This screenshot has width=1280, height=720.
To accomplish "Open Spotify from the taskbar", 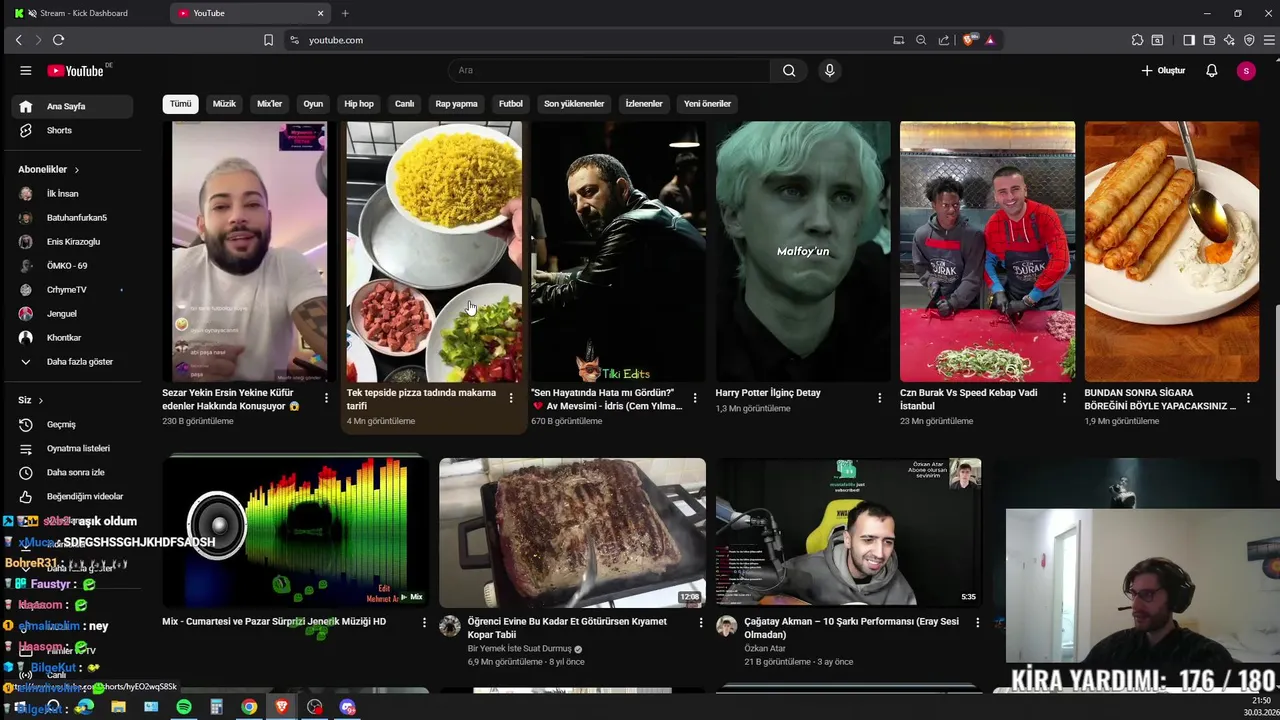I will click(x=184, y=707).
